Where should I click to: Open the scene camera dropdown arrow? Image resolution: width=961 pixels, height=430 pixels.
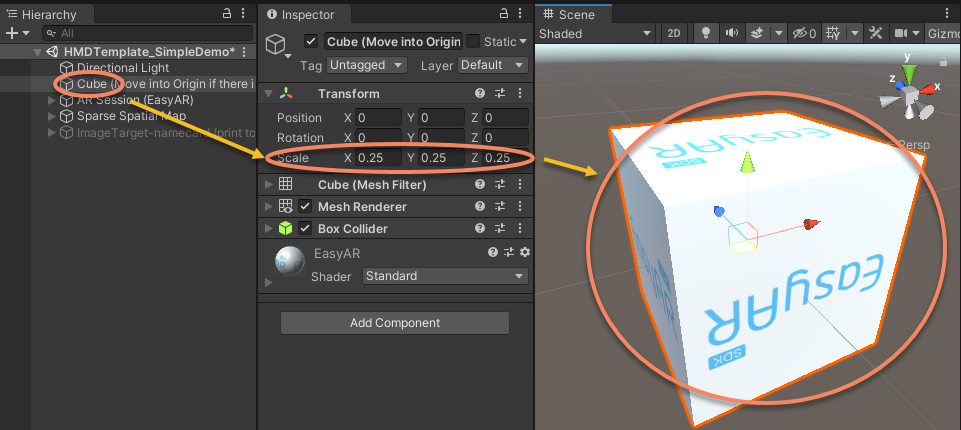point(916,33)
